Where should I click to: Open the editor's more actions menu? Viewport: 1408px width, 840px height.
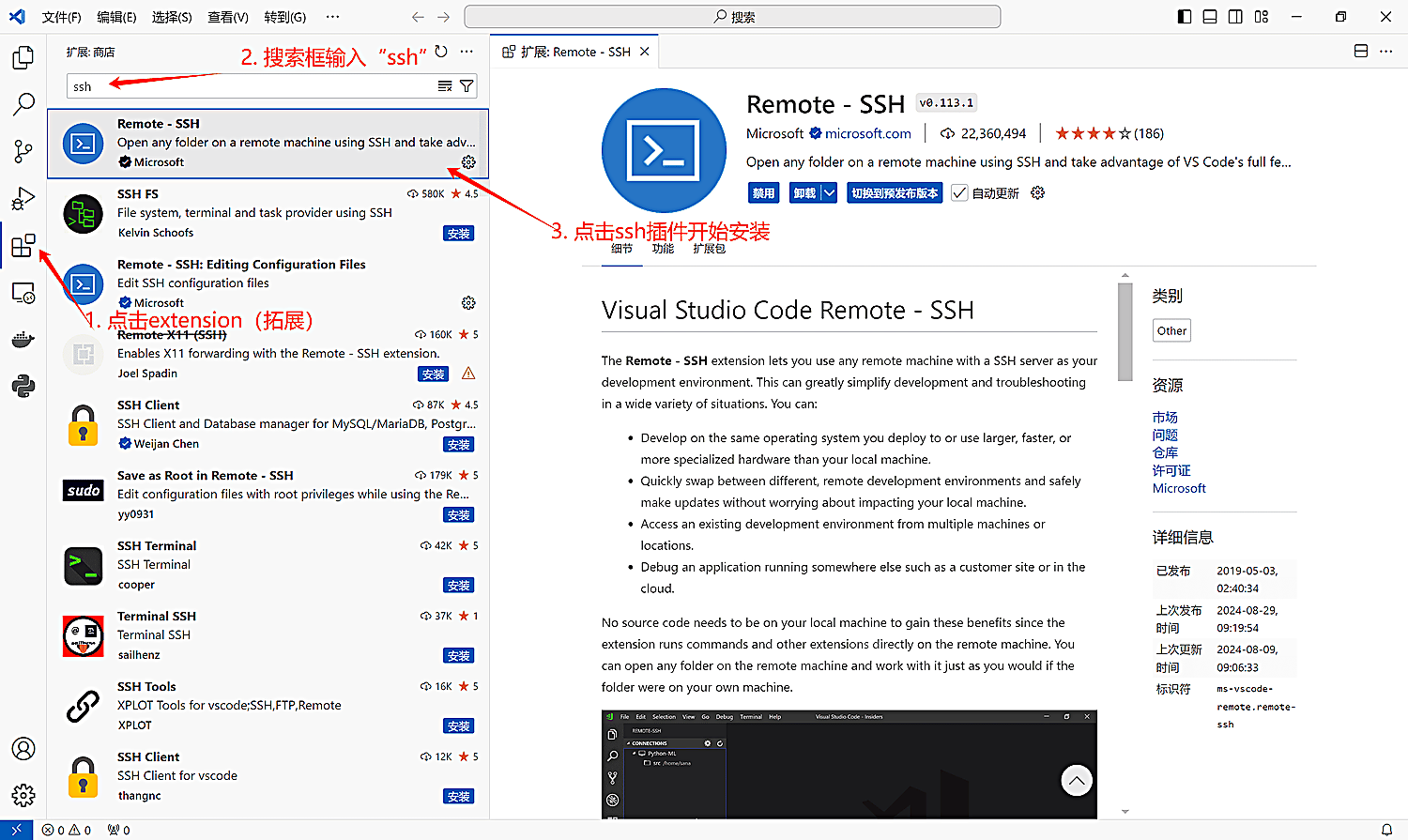point(1386,52)
